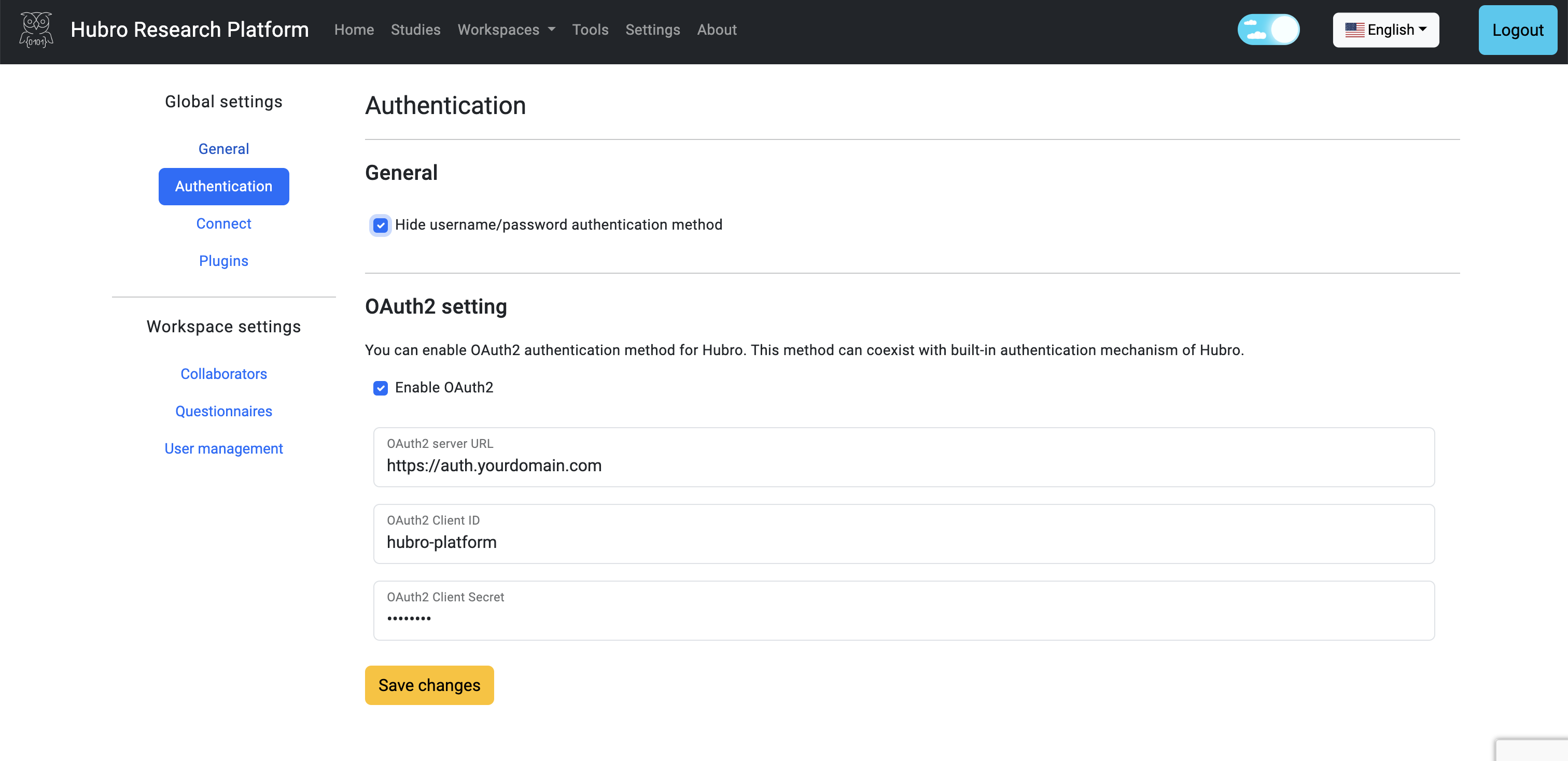Click the Hubro owl logo icon
This screenshot has width=1568, height=761.
click(36, 30)
